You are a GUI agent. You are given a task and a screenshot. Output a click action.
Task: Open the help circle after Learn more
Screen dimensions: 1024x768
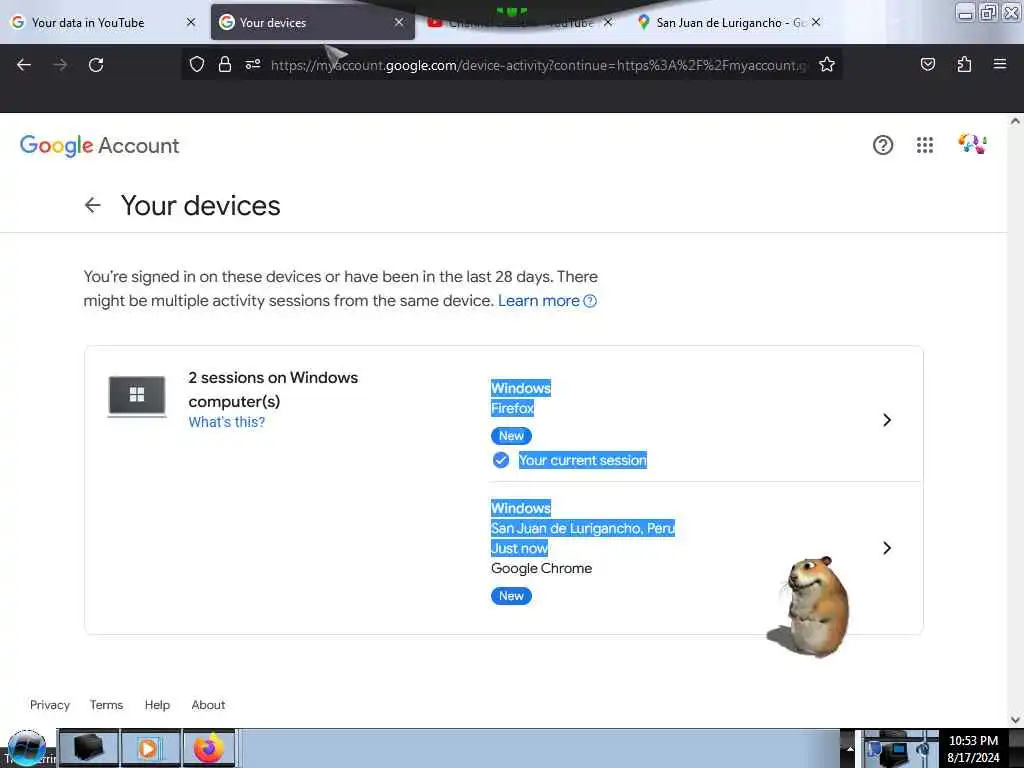click(x=590, y=301)
